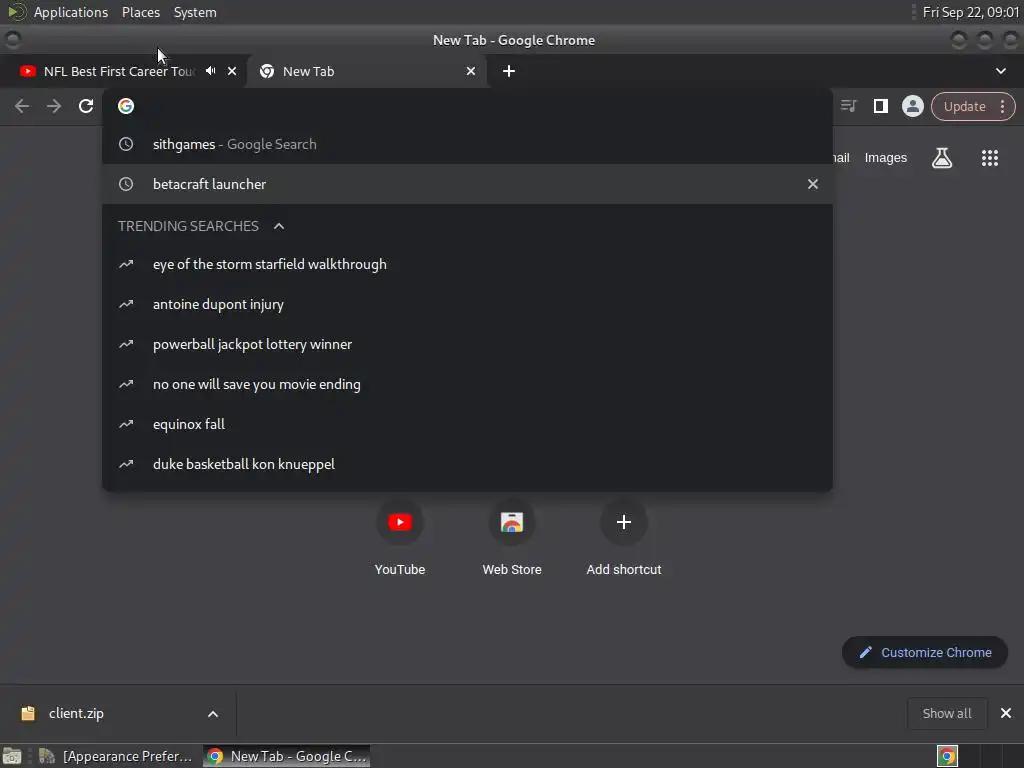Open the Search Labs flask icon
1024x768 pixels.
tap(941, 157)
